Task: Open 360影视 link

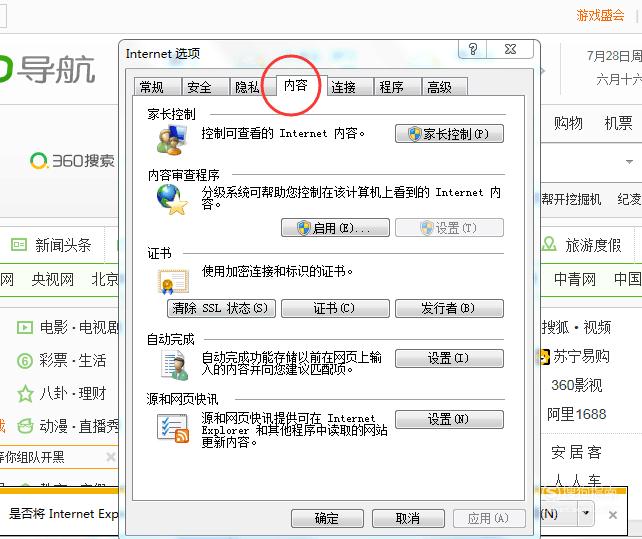Action: coord(576,385)
